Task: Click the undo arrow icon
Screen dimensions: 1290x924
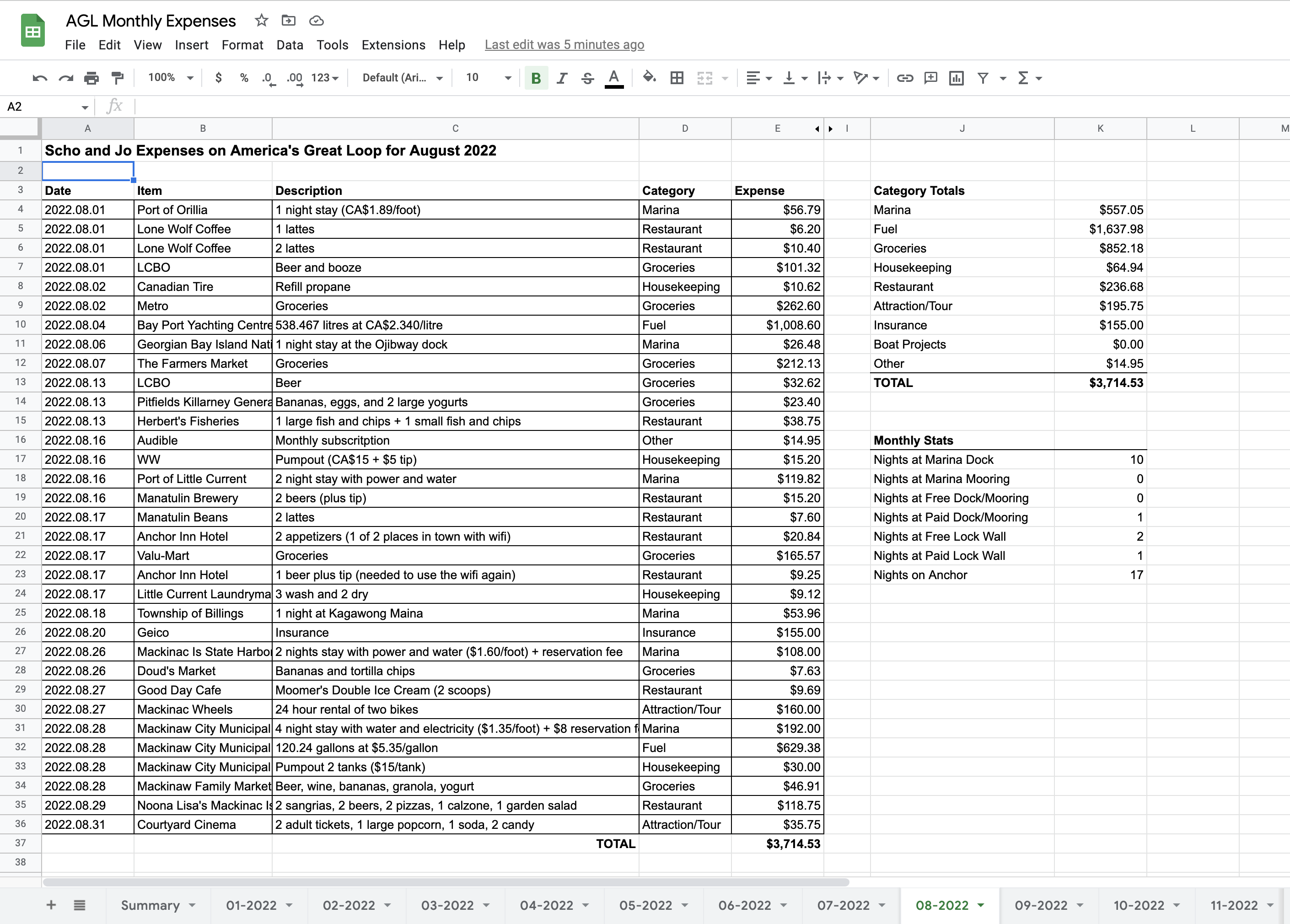Action: [40, 78]
